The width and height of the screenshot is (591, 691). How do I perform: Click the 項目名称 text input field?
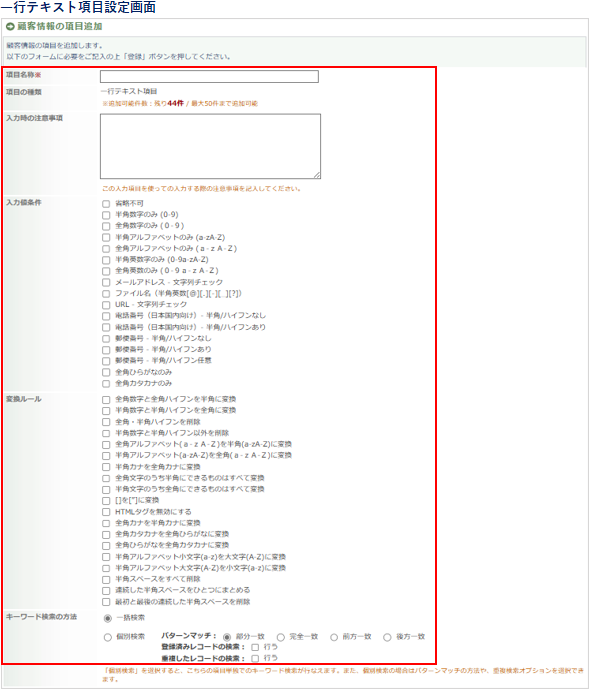[209, 77]
